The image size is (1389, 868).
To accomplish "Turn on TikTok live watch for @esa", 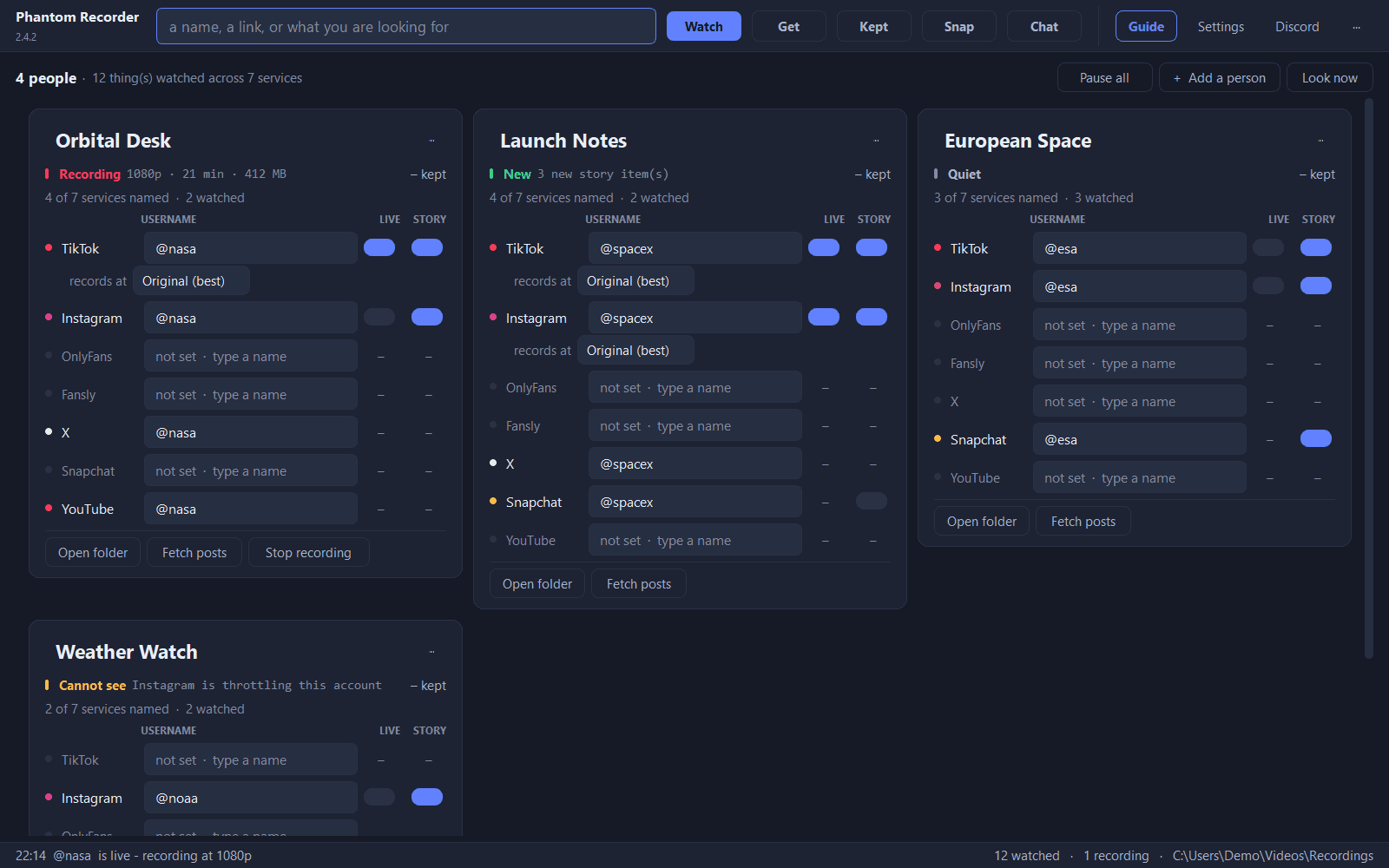I will coord(1268,248).
